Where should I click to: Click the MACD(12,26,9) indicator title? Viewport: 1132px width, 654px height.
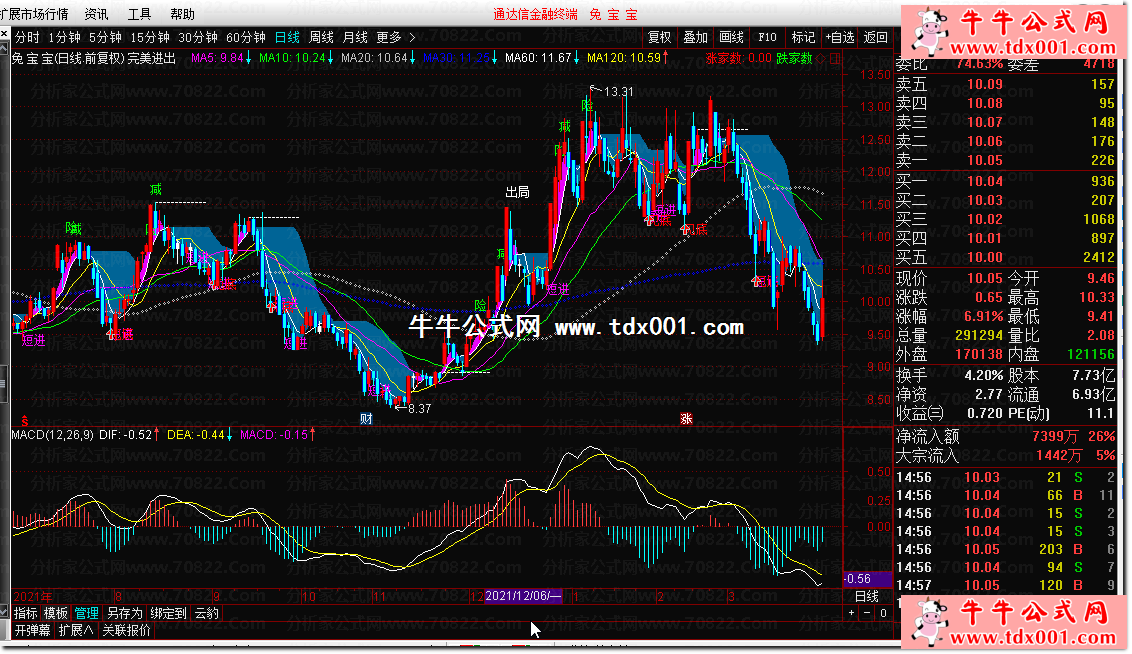[53, 435]
